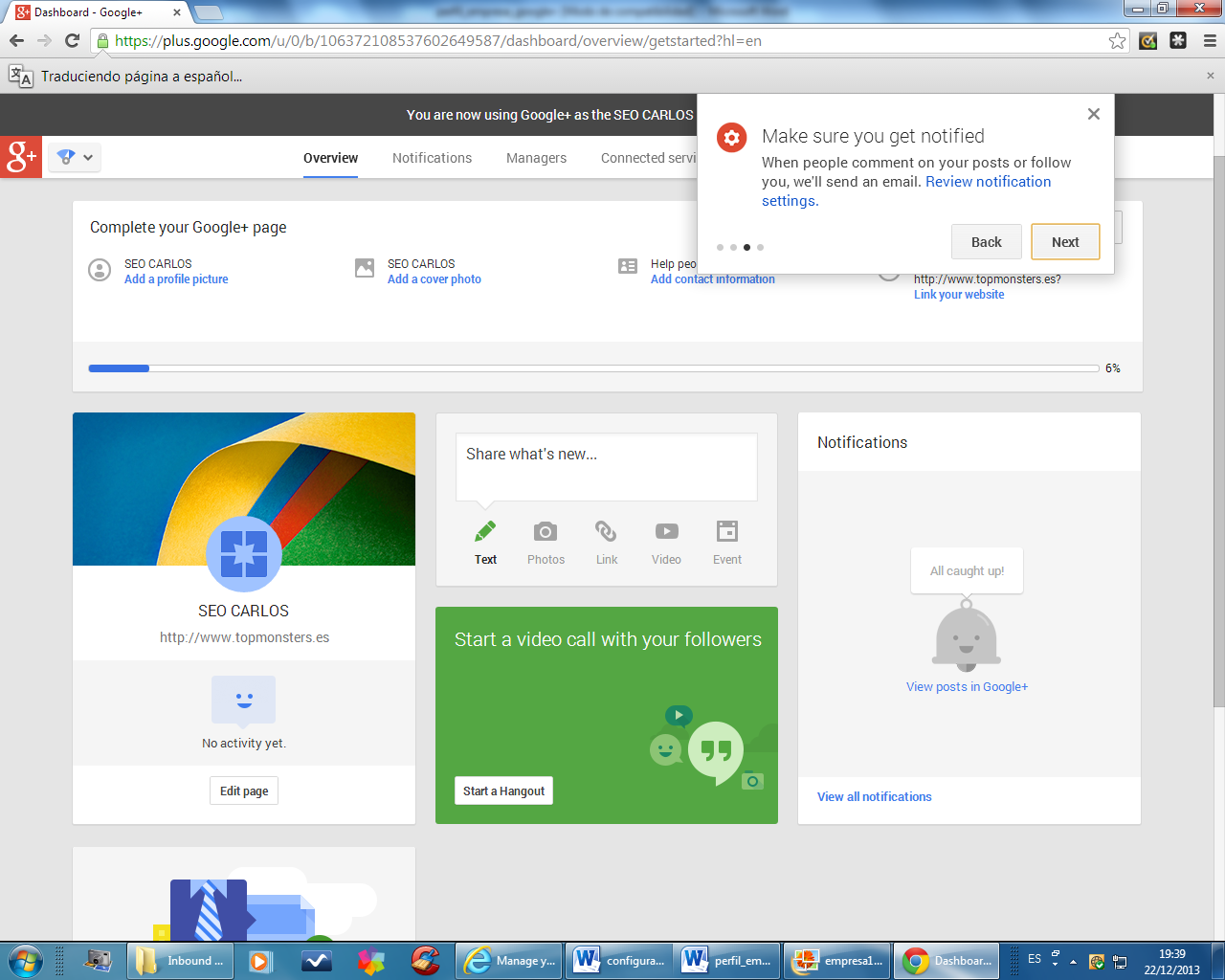Open the Connected services tab
The width and height of the screenshot is (1225, 980).
pos(649,158)
